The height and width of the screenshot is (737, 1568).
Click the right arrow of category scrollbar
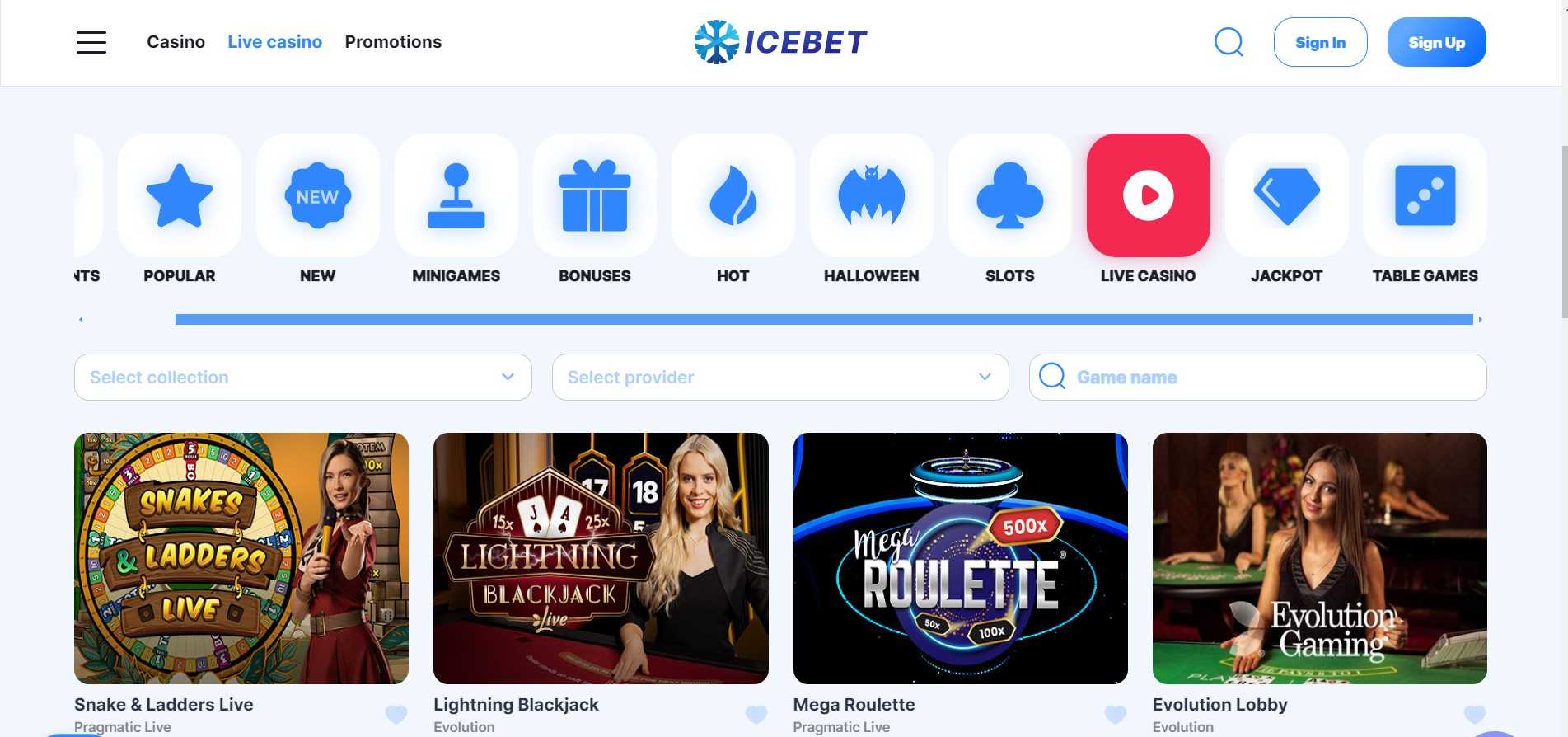point(1480,319)
